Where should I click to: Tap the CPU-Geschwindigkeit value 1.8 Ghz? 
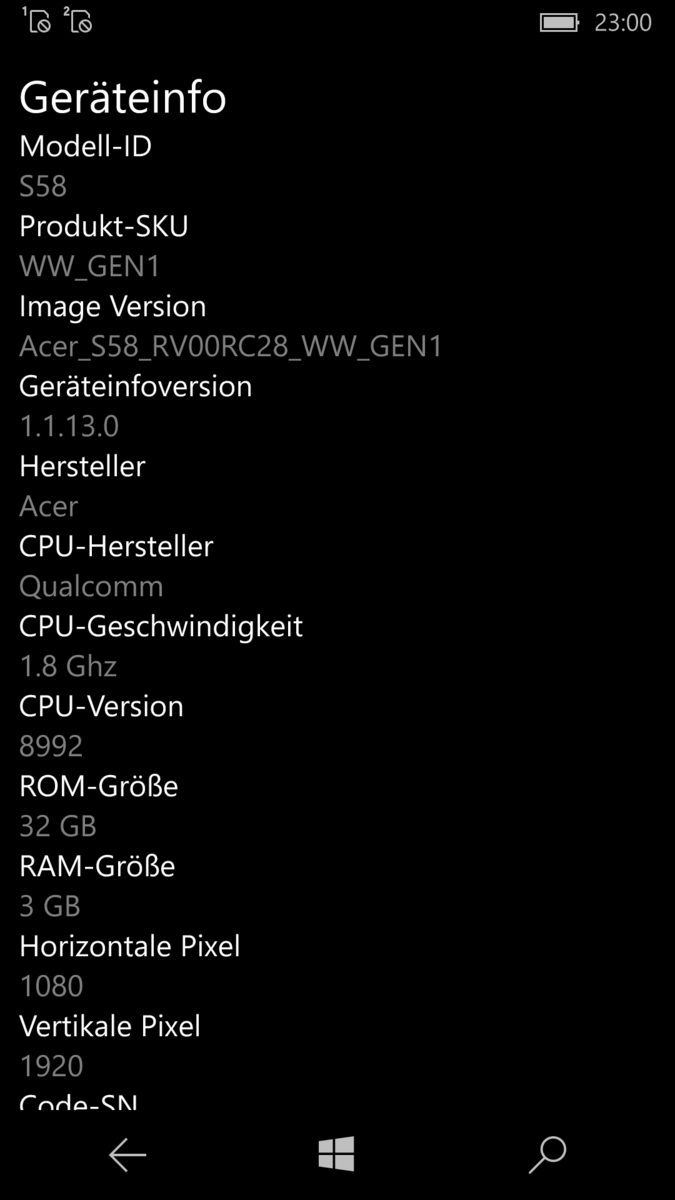[x=68, y=666]
